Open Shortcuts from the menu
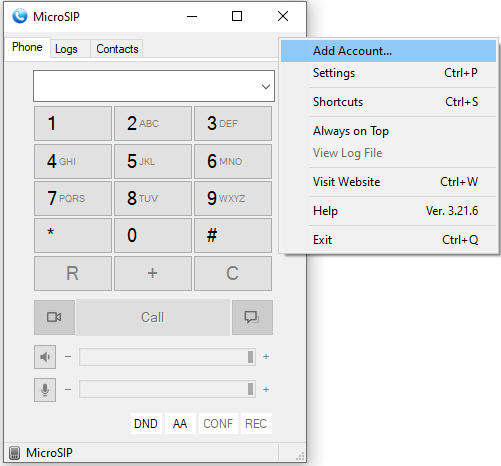The image size is (501, 466). pyautogui.click(x=388, y=102)
